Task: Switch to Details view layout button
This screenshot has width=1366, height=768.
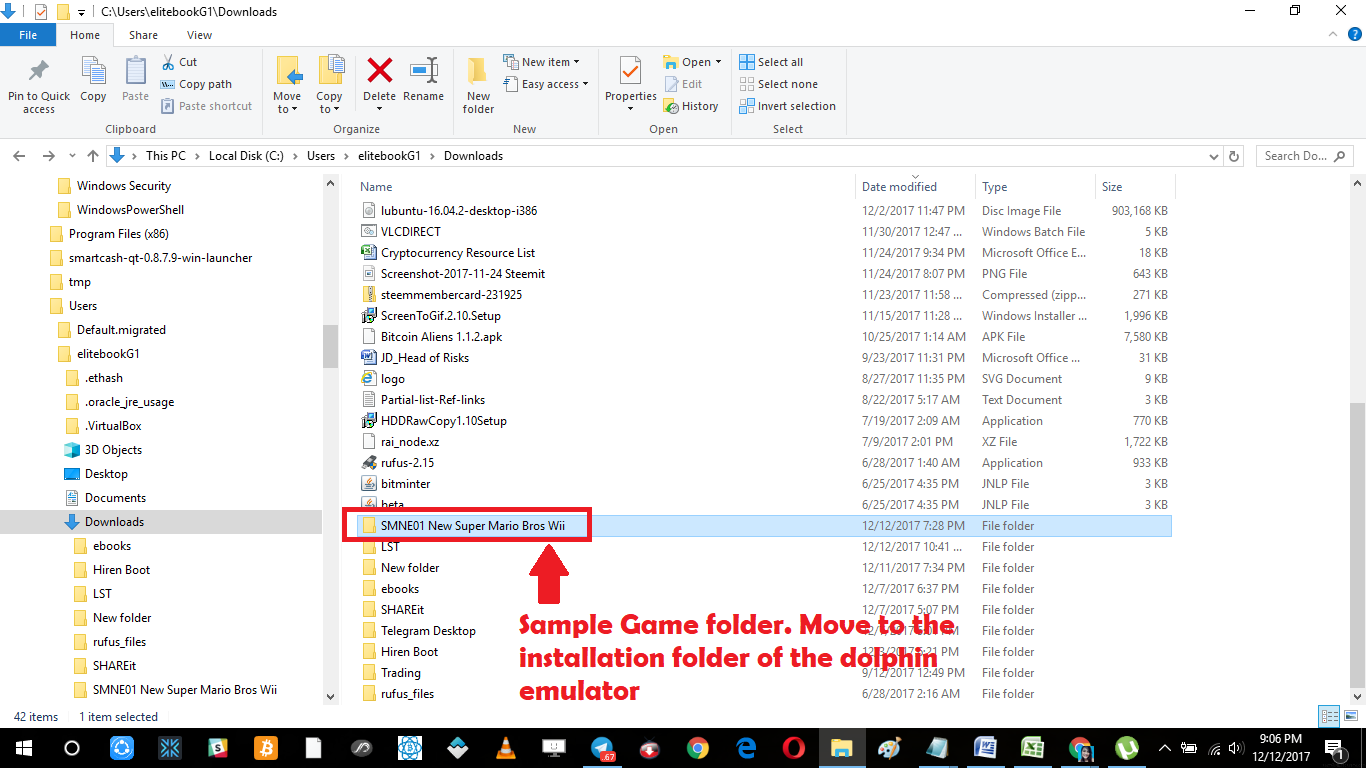Action: (x=1329, y=716)
